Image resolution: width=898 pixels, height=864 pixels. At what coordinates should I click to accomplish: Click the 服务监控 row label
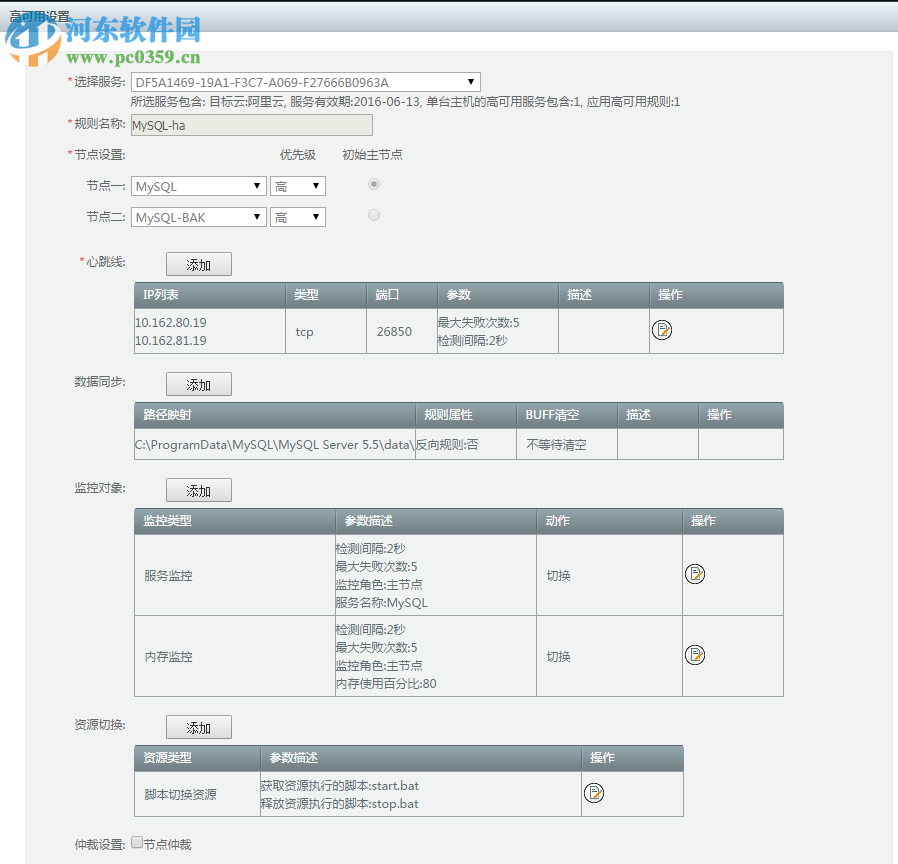click(168, 576)
